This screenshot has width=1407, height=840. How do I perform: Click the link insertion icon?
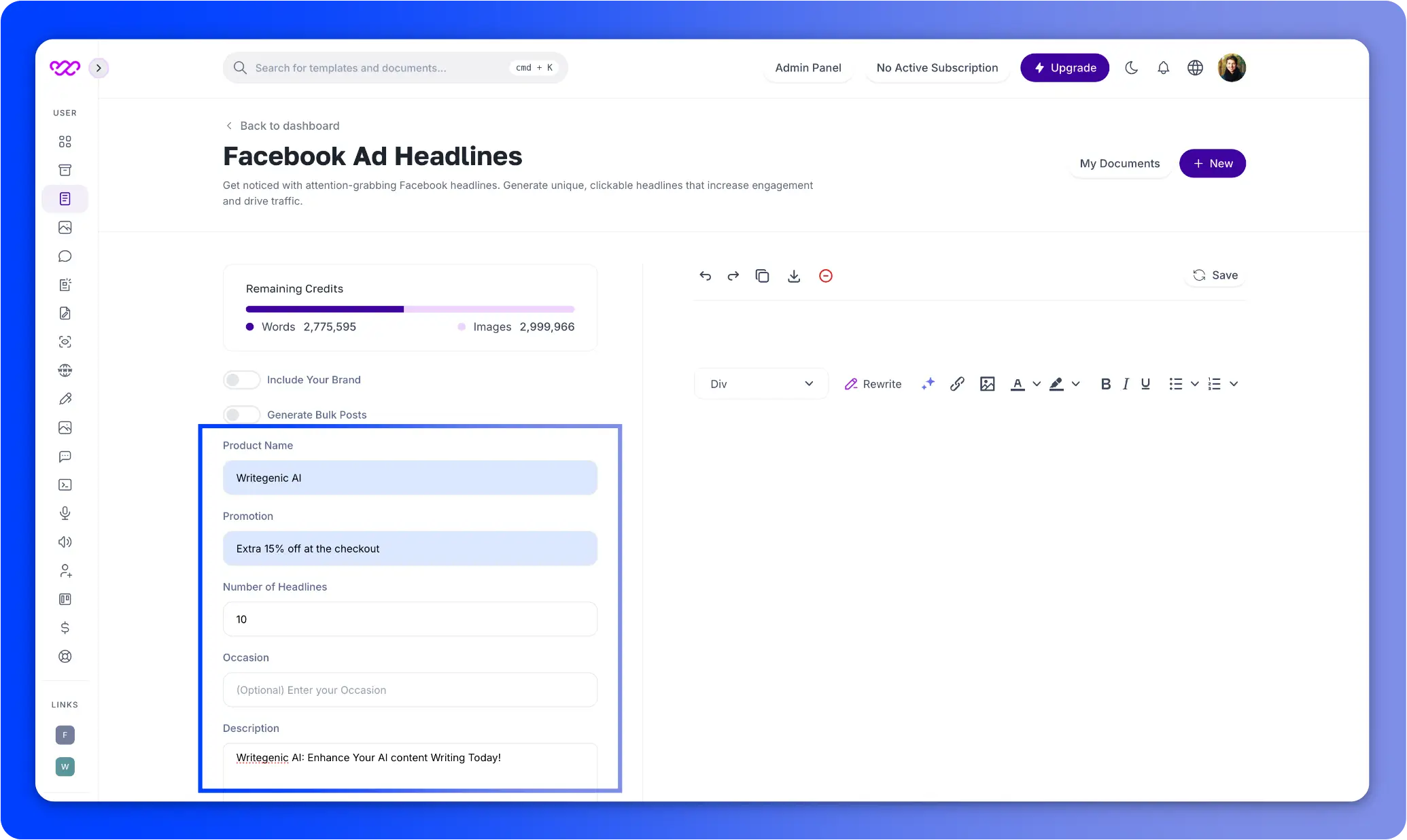[x=956, y=384]
